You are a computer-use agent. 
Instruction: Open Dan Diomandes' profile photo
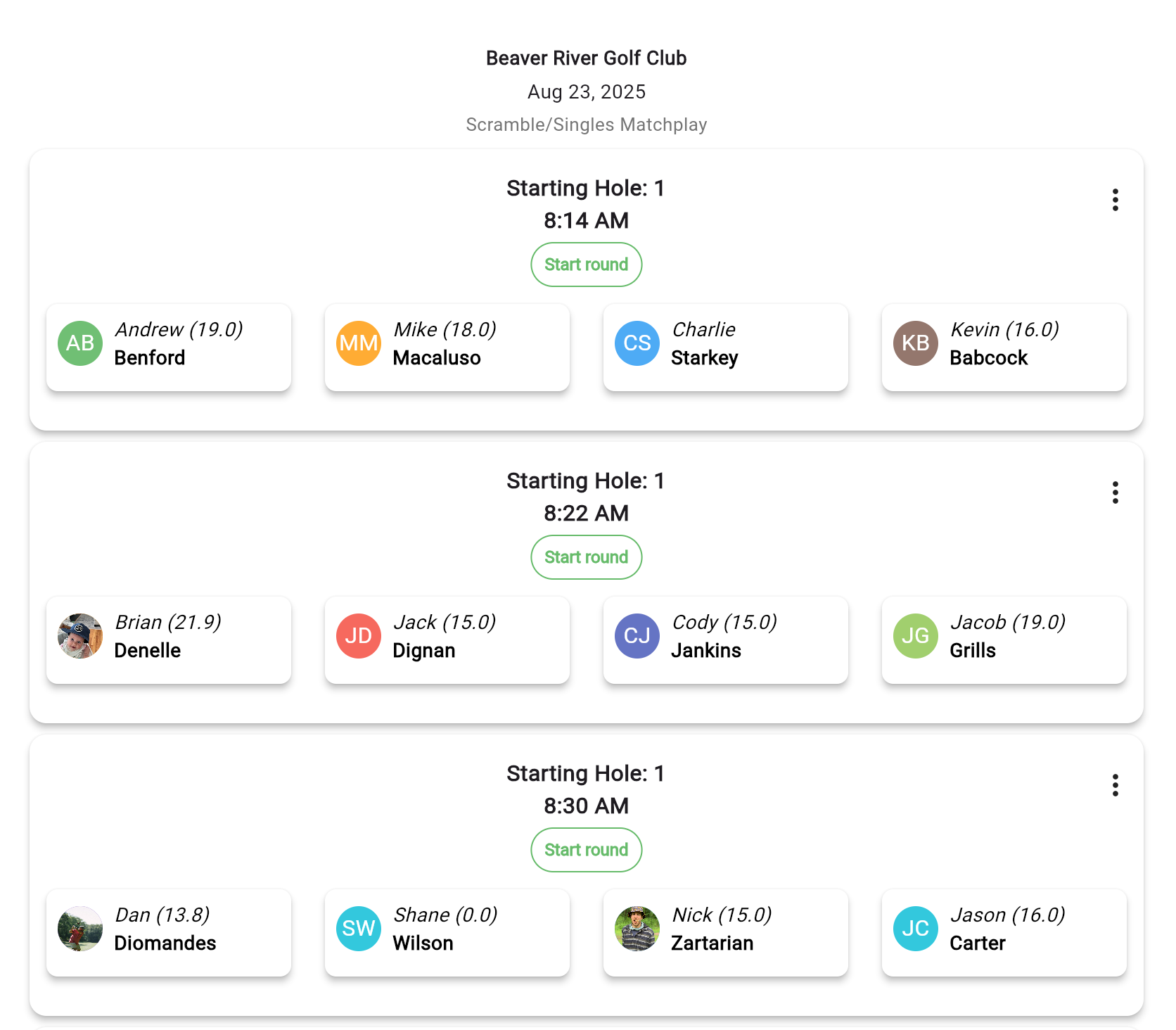coord(80,929)
